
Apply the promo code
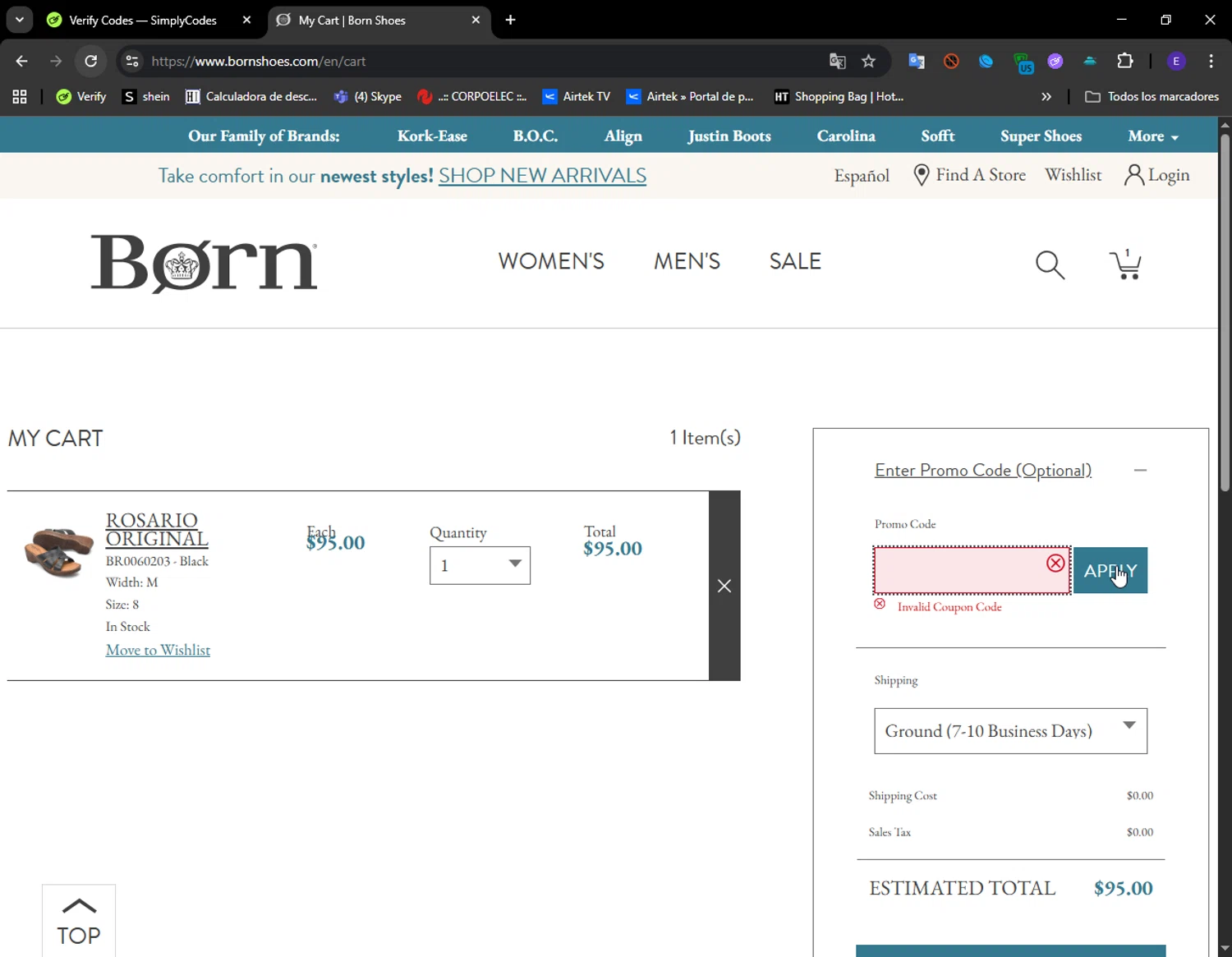(x=1110, y=570)
